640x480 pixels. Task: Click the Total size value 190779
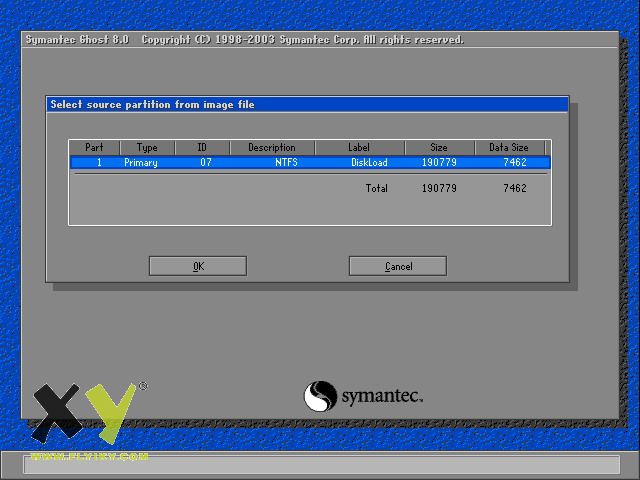pos(439,188)
